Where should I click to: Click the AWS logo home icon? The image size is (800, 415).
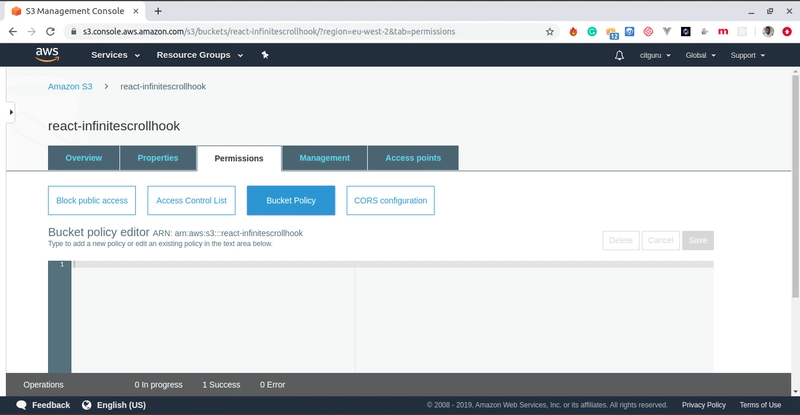[x=47, y=55]
